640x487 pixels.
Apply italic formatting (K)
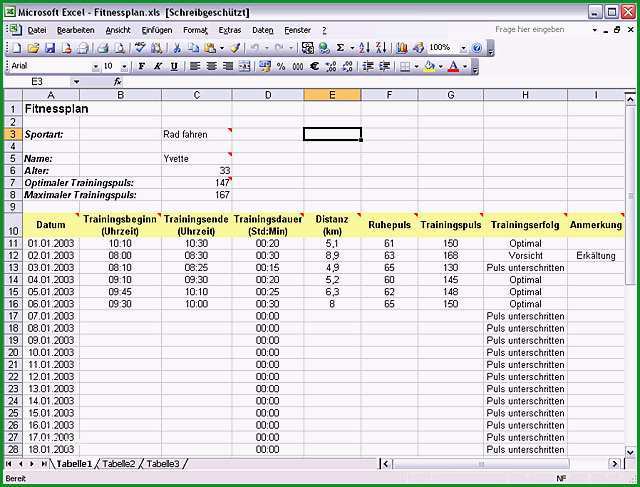click(158, 66)
